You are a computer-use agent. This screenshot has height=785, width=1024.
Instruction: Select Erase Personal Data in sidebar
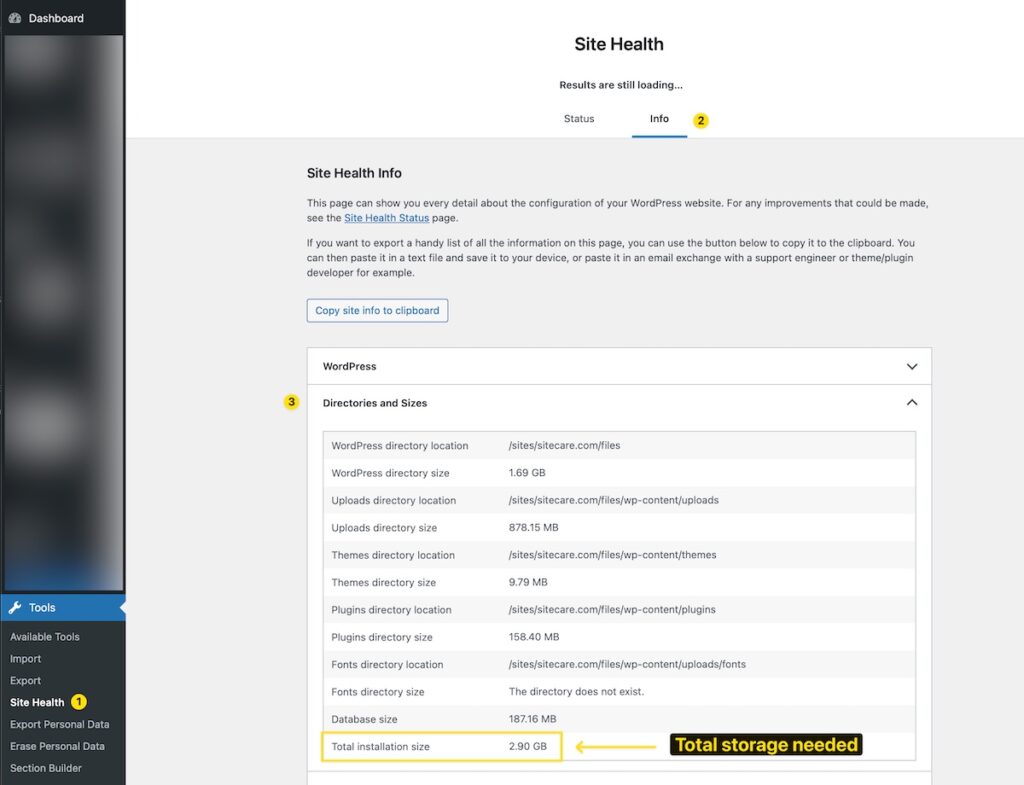tap(57, 746)
